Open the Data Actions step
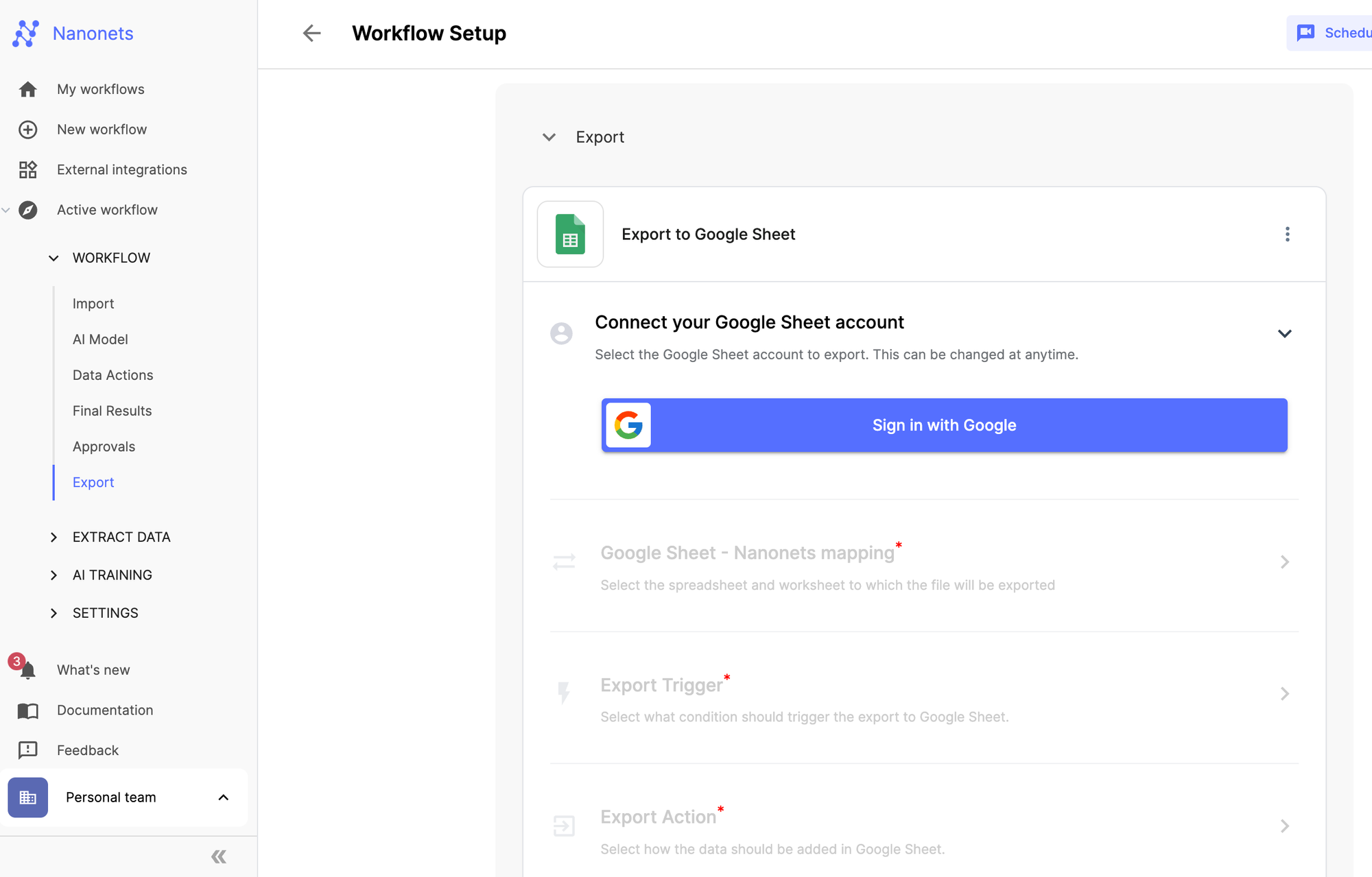This screenshot has width=1372, height=877. [113, 375]
